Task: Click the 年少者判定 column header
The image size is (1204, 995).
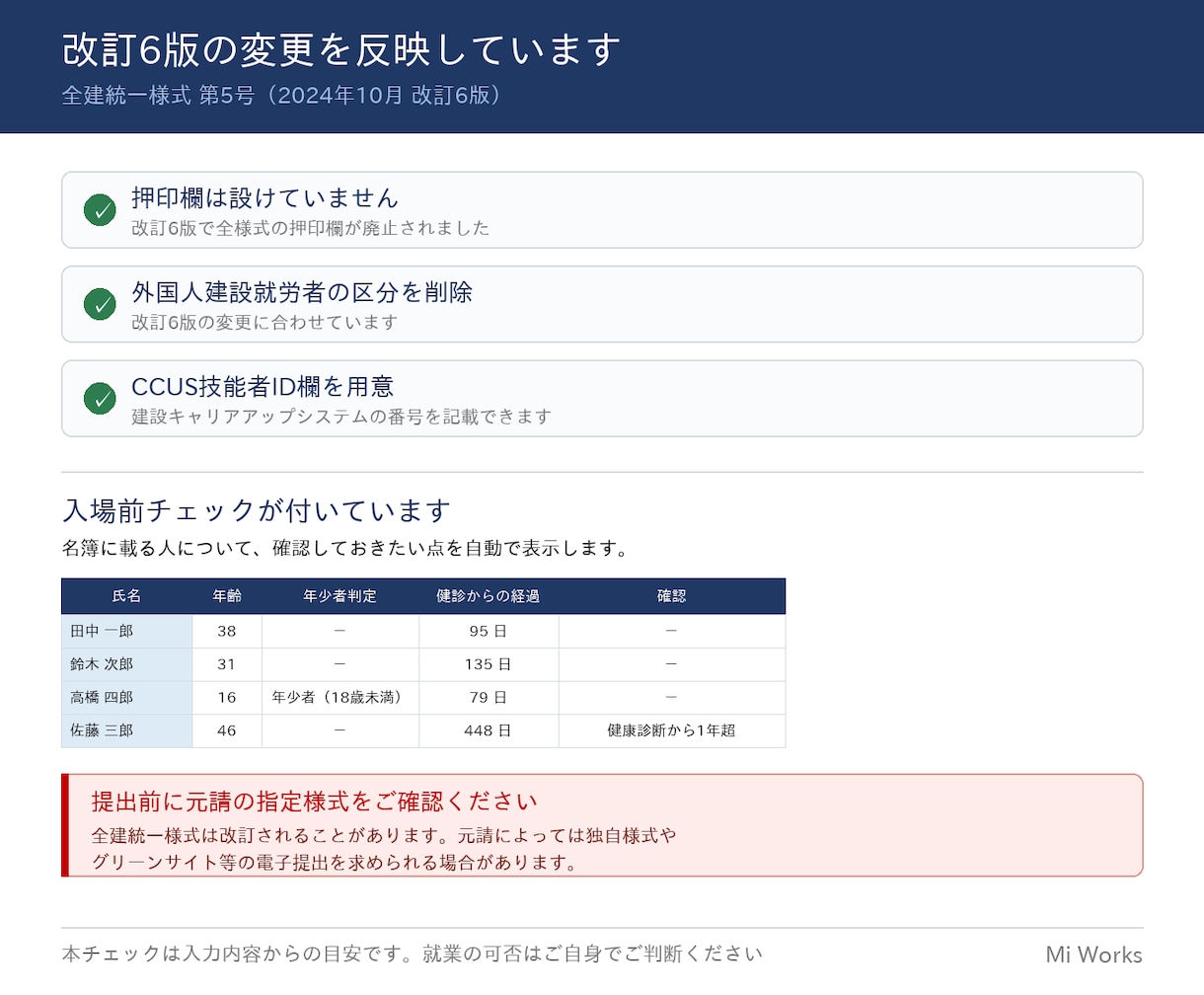Action: [x=340, y=596]
